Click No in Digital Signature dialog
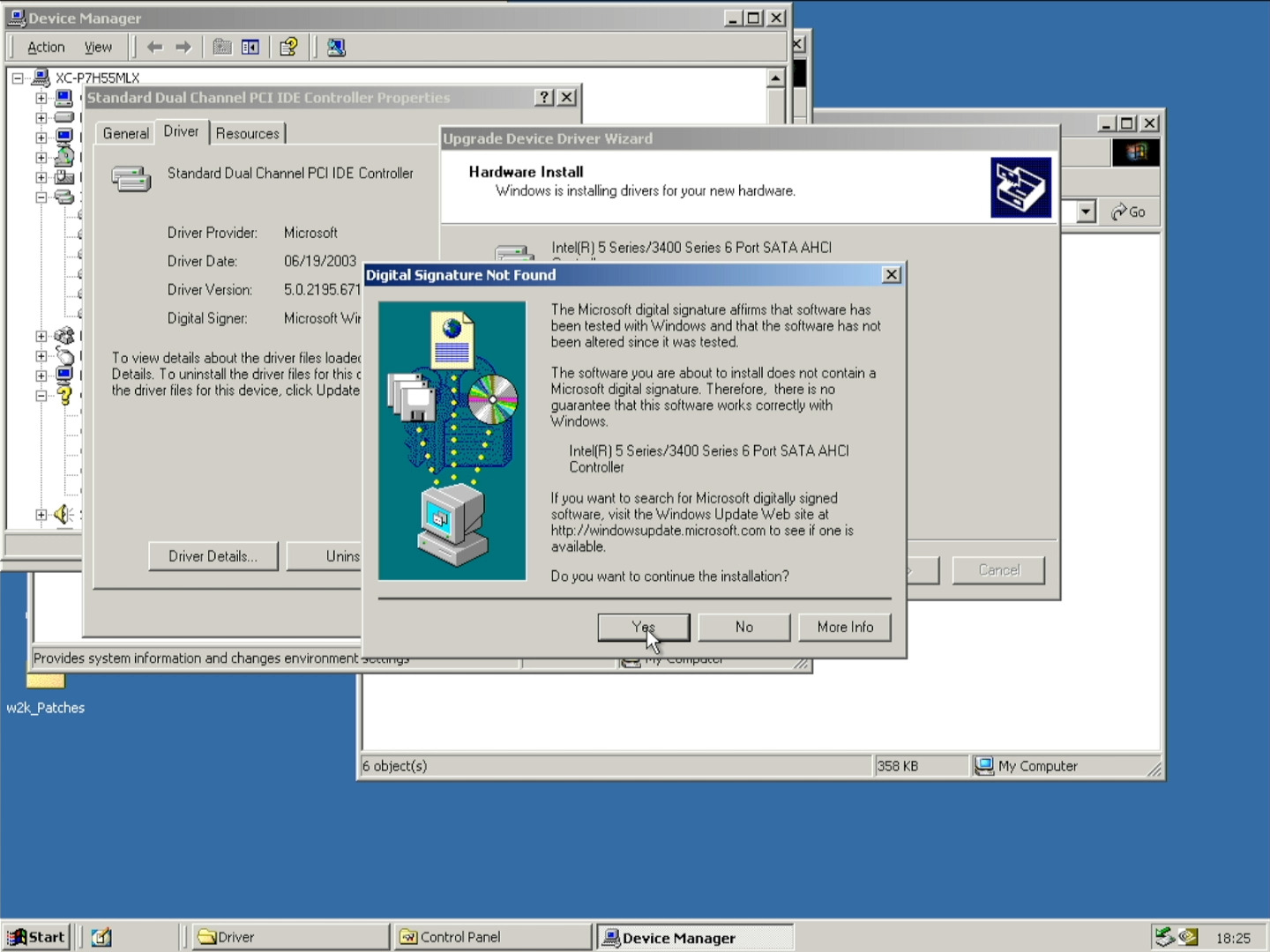 (x=744, y=627)
